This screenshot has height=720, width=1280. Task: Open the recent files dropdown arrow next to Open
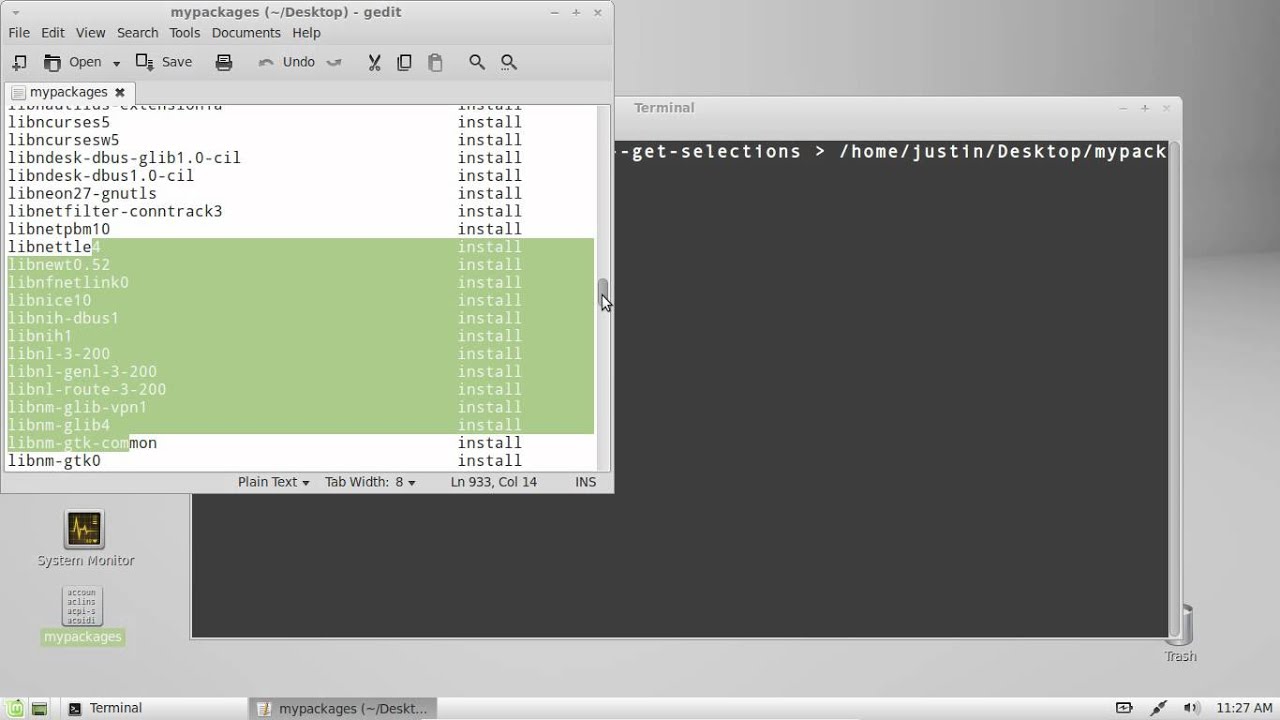[116, 63]
